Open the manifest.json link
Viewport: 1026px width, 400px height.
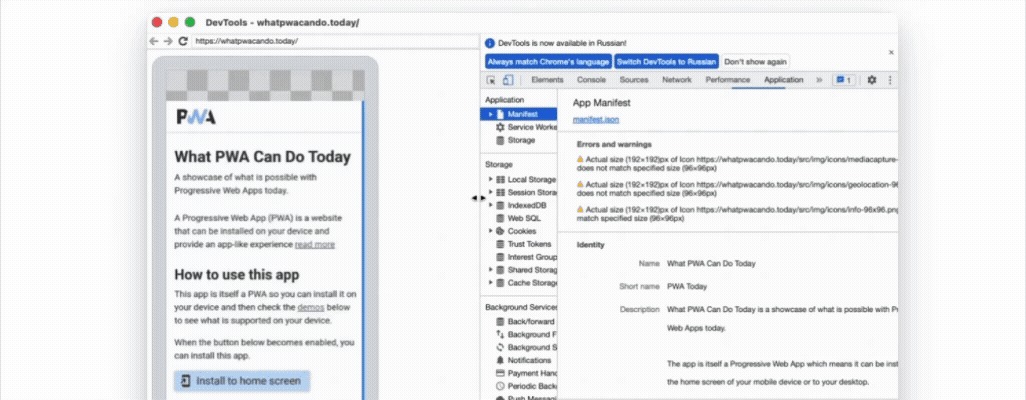595,120
